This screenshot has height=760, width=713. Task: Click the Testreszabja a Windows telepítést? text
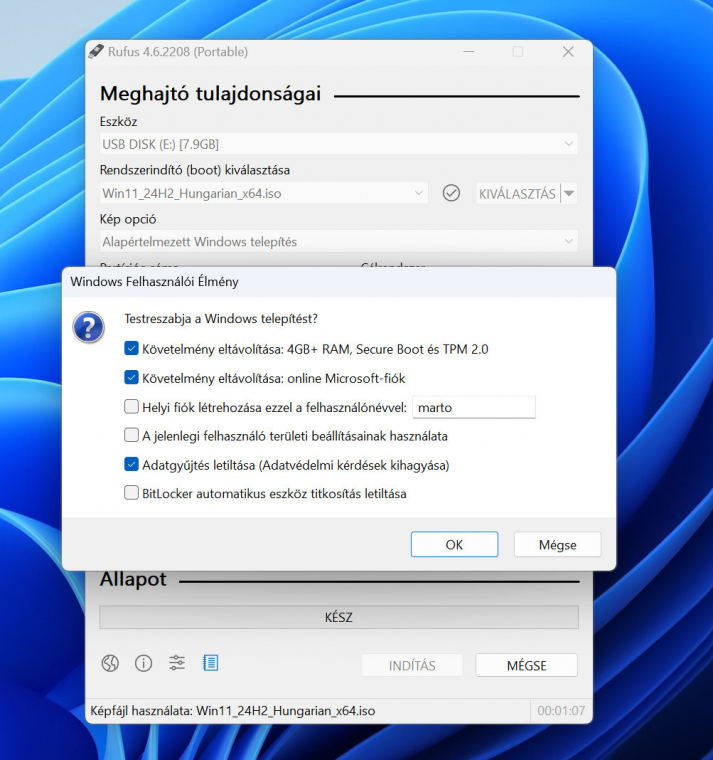[221, 318]
